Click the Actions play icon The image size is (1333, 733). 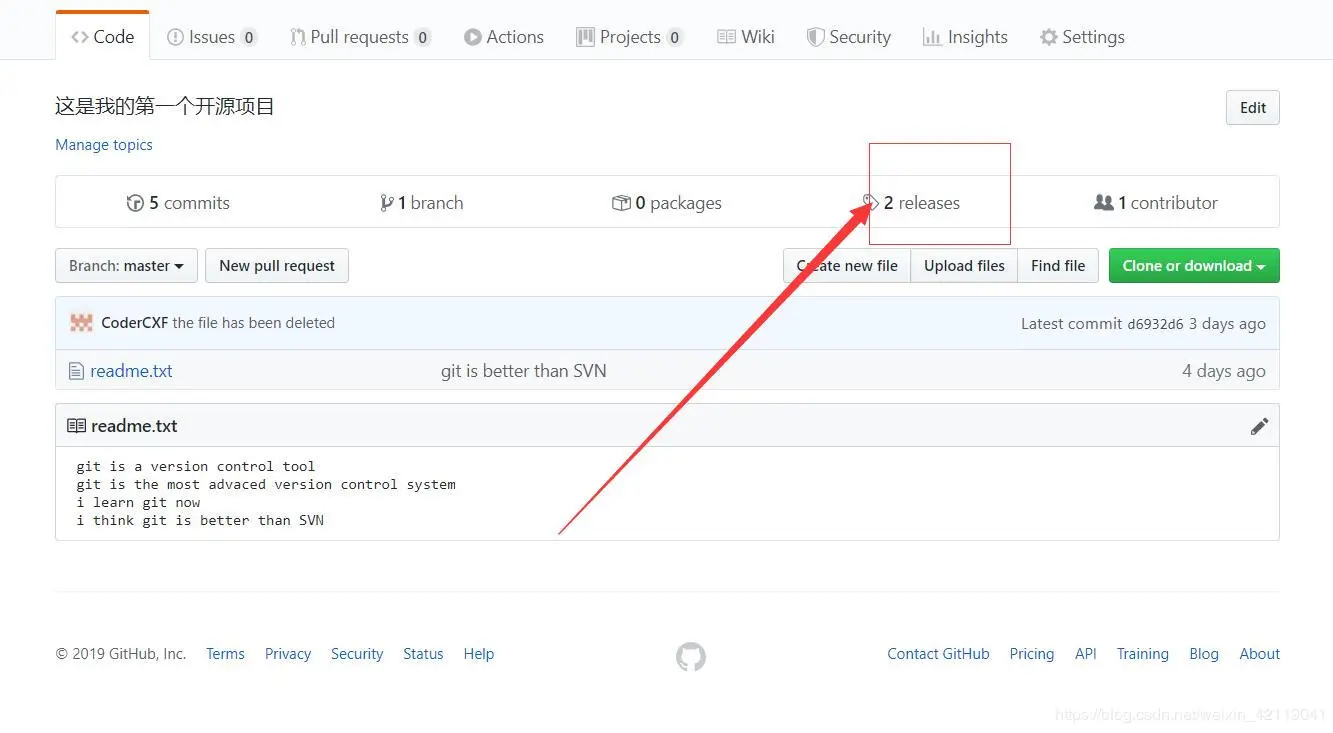coord(472,37)
